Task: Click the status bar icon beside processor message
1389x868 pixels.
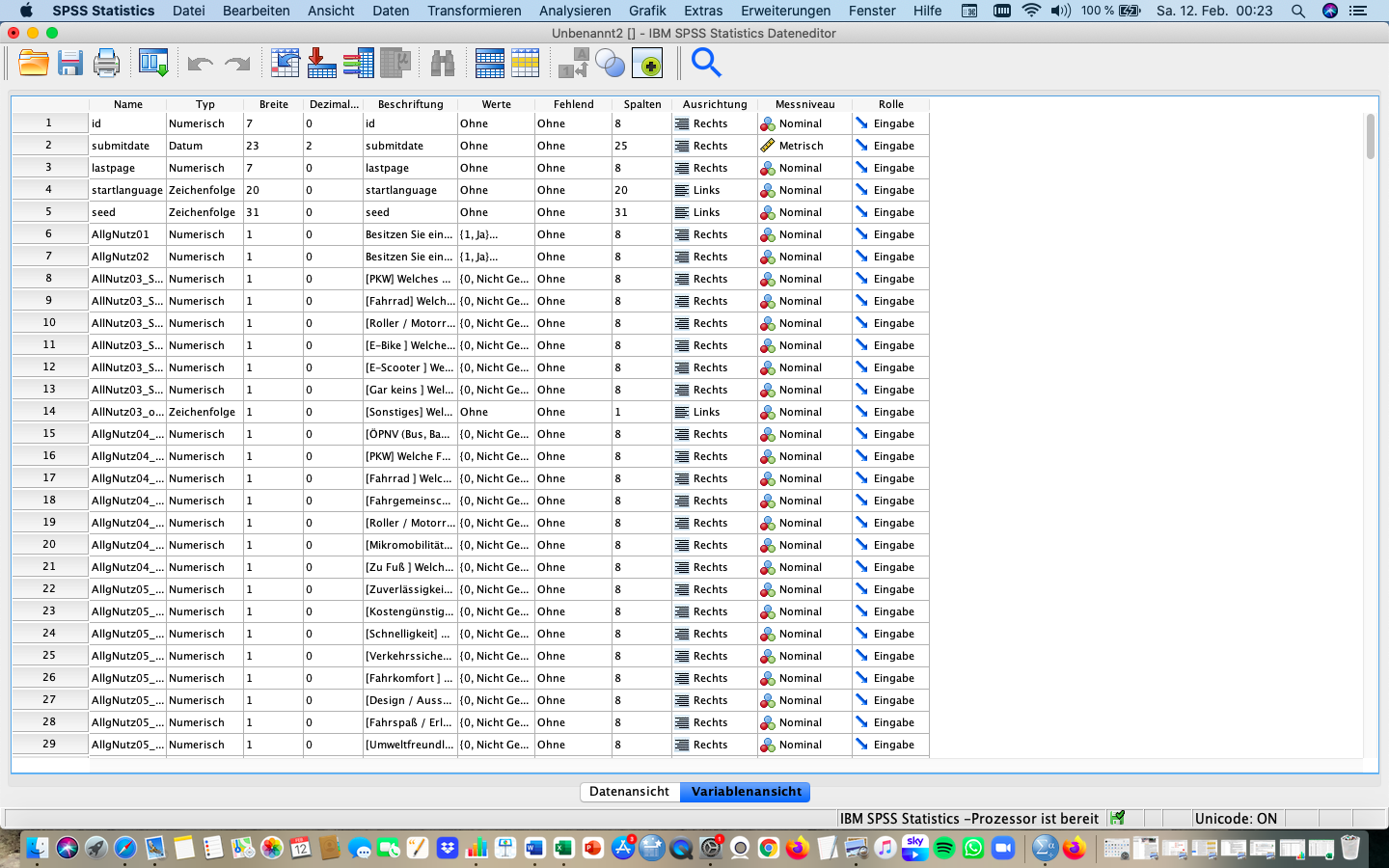Action: tap(1117, 818)
